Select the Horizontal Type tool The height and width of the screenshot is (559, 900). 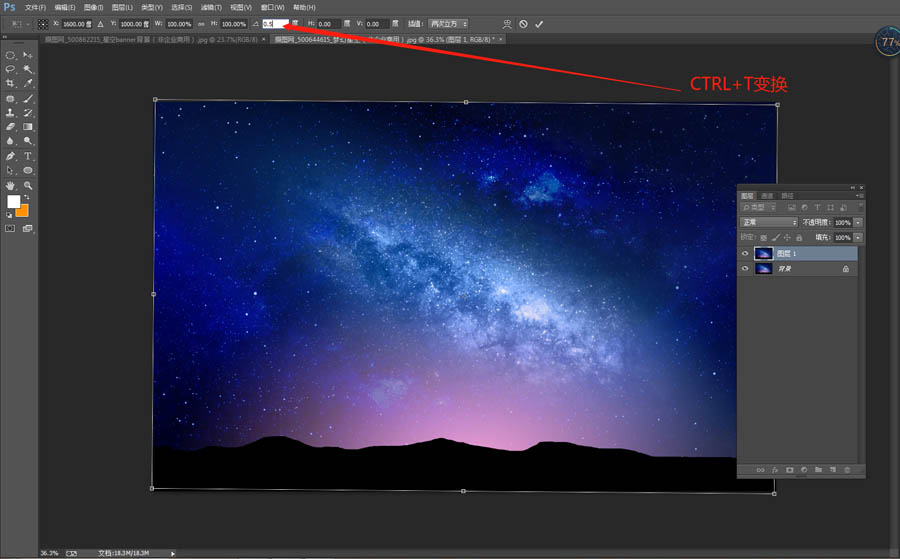[x=28, y=156]
